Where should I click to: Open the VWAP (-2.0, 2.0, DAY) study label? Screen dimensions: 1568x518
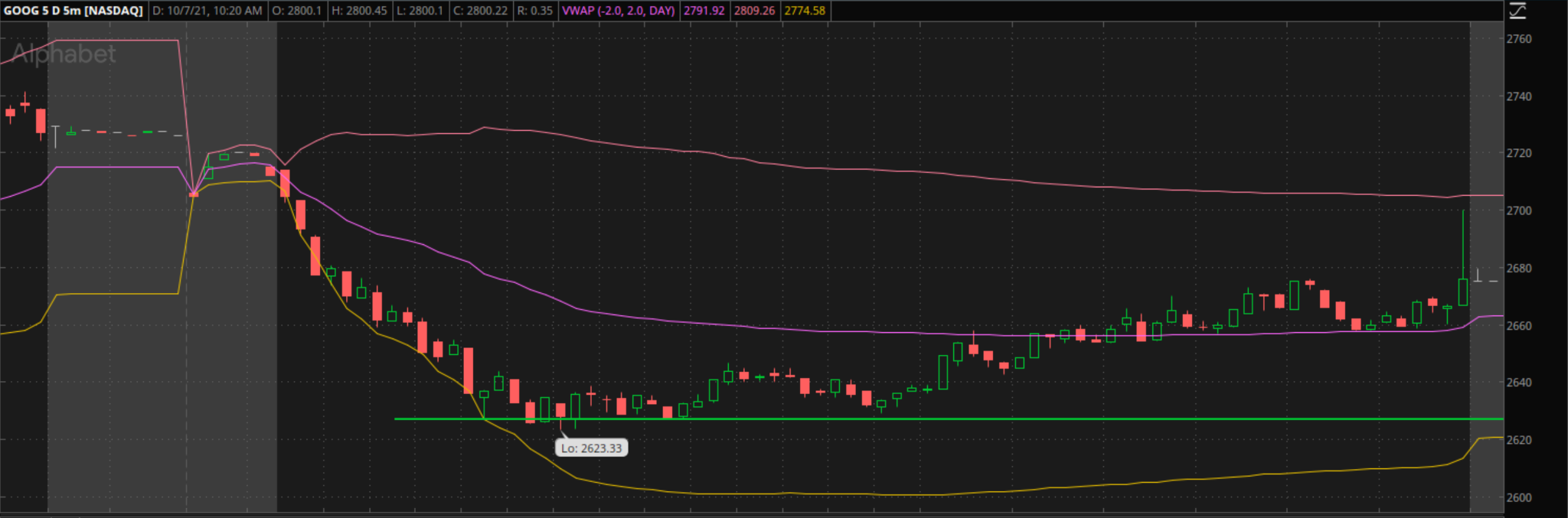pyautogui.click(x=619, y=11)
